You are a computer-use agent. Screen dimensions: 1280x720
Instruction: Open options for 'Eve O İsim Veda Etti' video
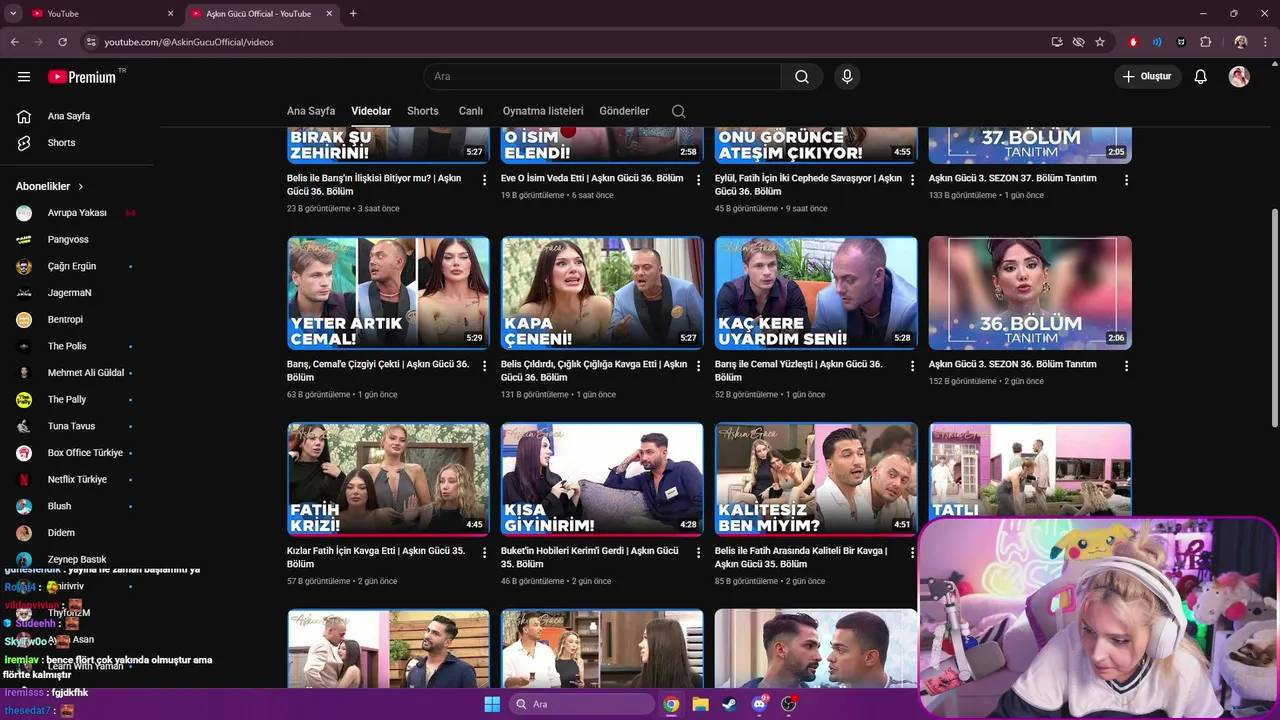(x=699, y=180)
